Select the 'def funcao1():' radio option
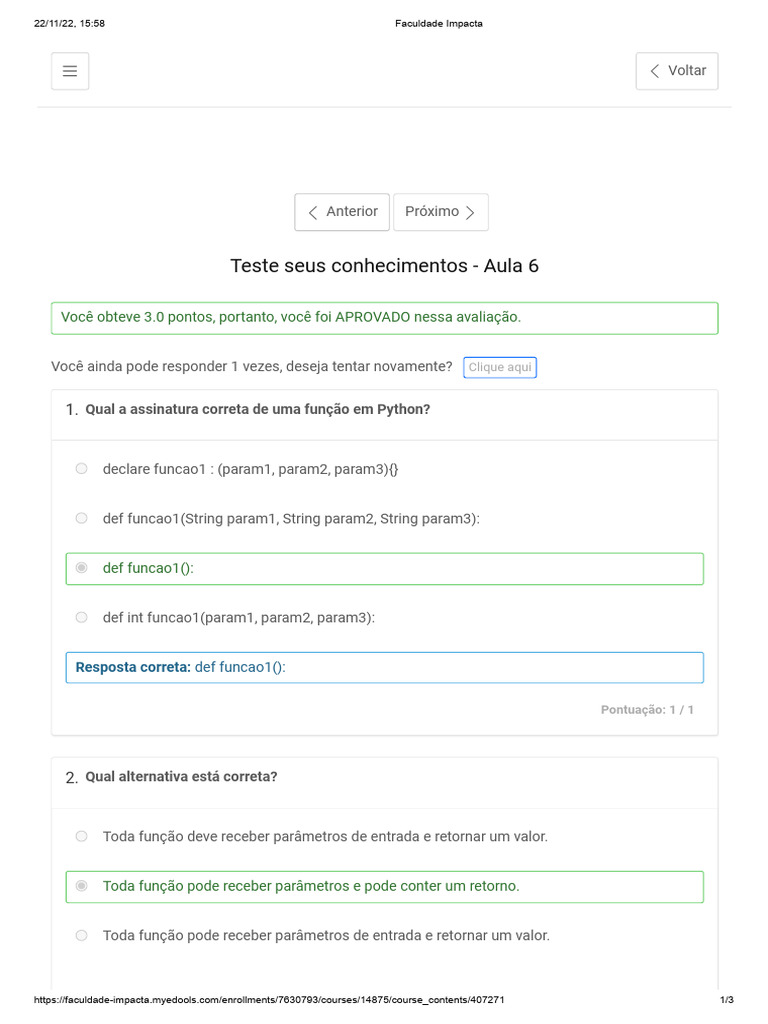 click(x=81, y=568)
